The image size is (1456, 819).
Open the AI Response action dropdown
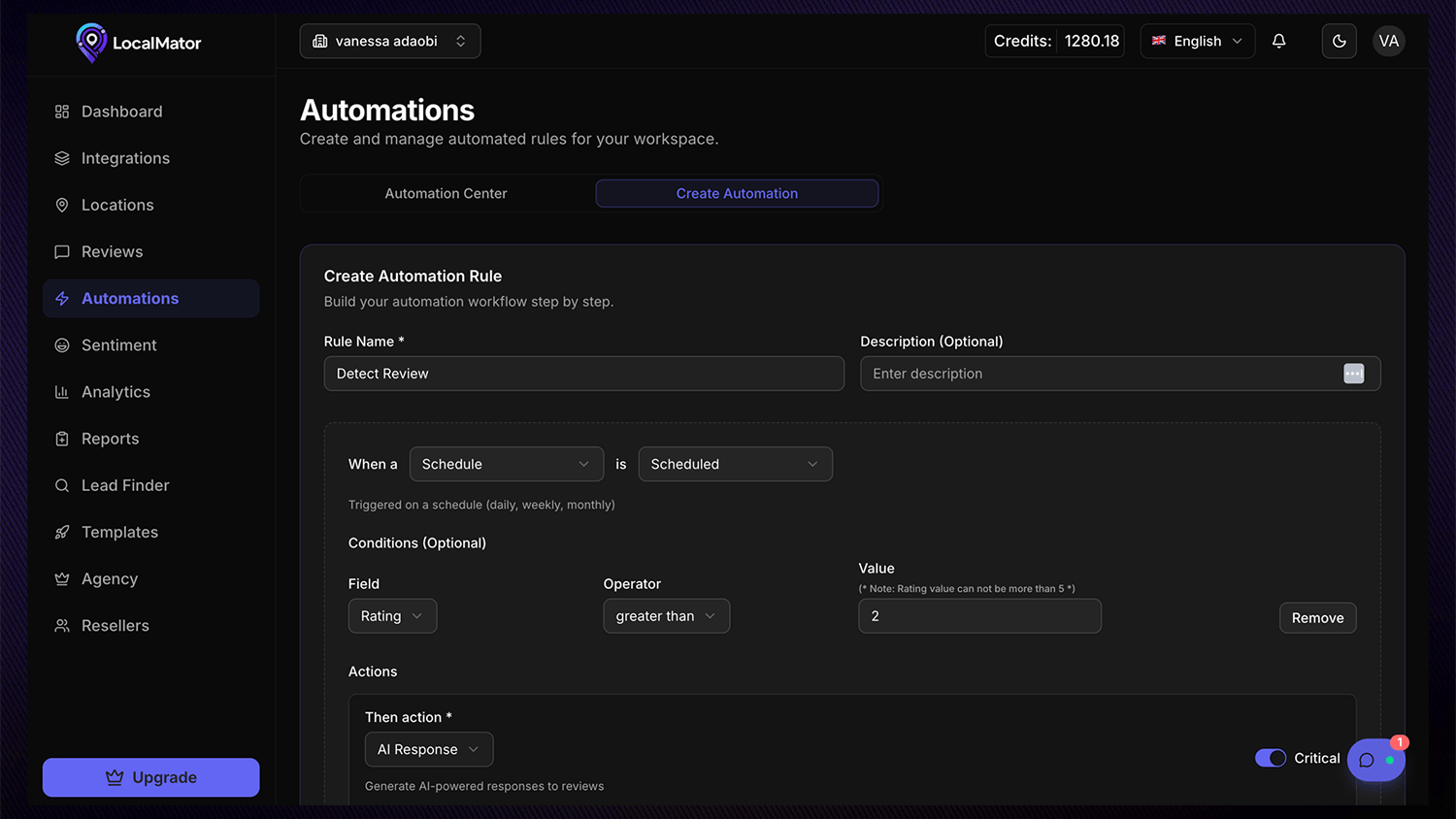coord(428,749)
